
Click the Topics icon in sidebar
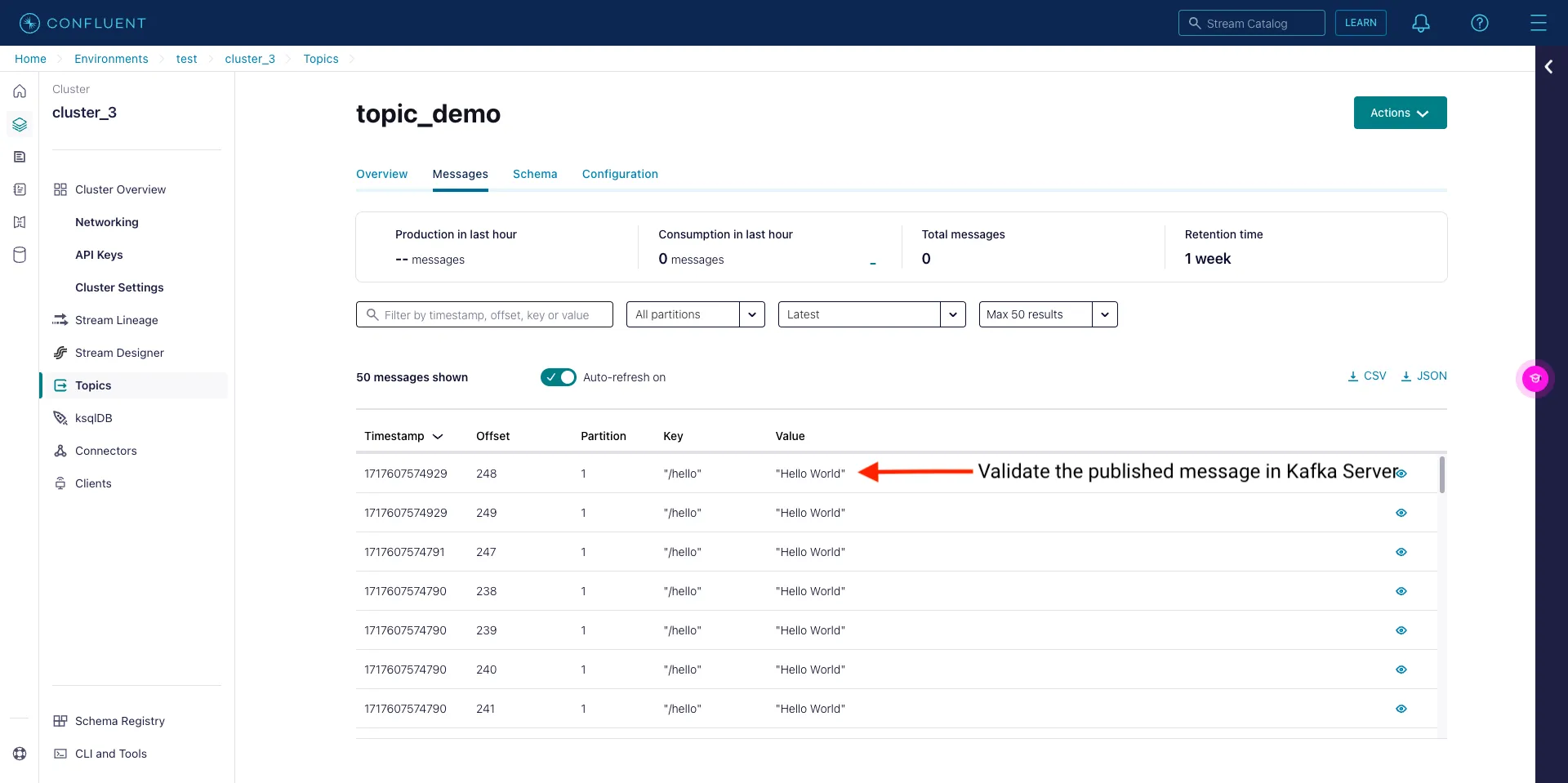(x=60, y=385)
